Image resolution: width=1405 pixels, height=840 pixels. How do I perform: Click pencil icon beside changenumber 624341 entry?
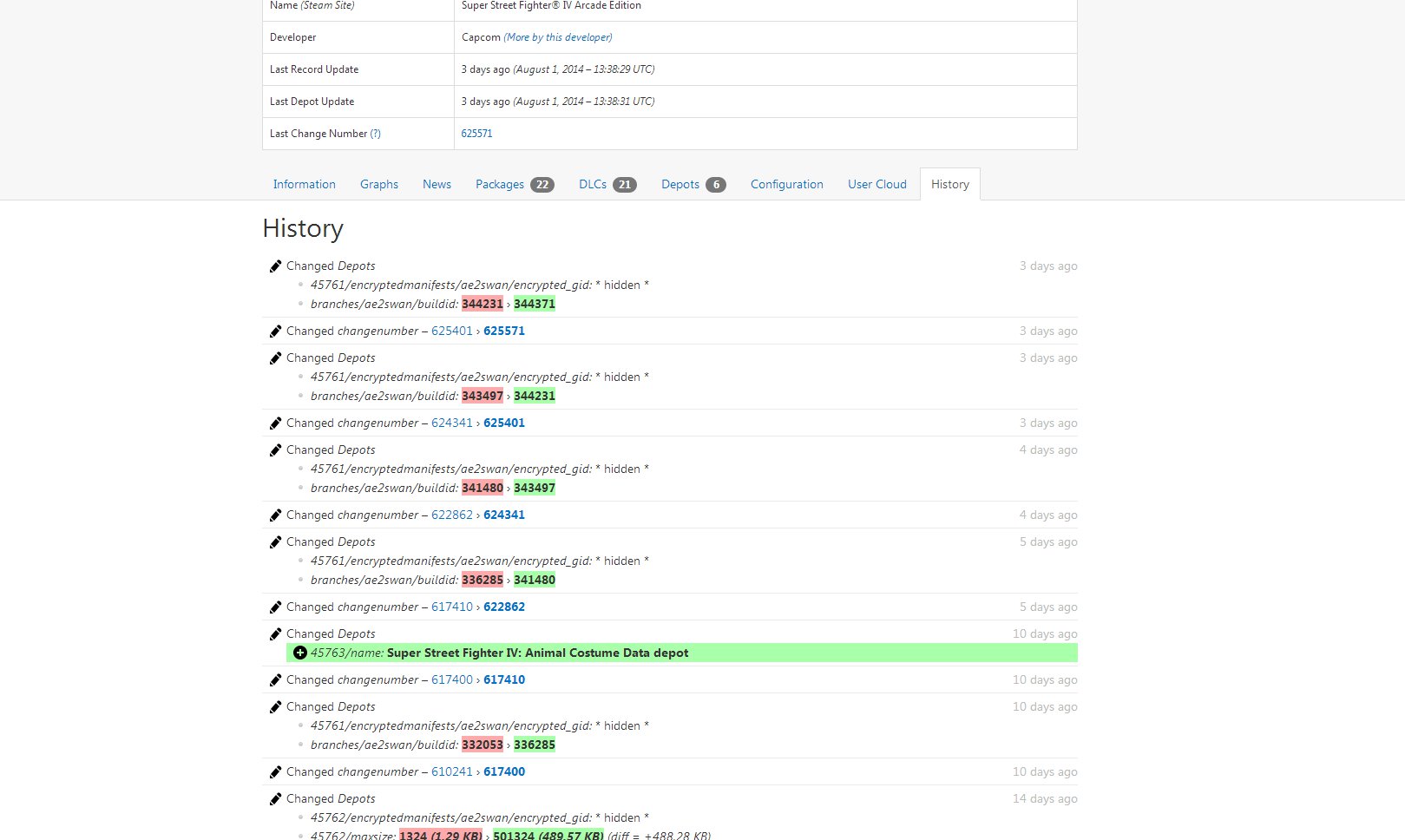click(x=275, y=423)
